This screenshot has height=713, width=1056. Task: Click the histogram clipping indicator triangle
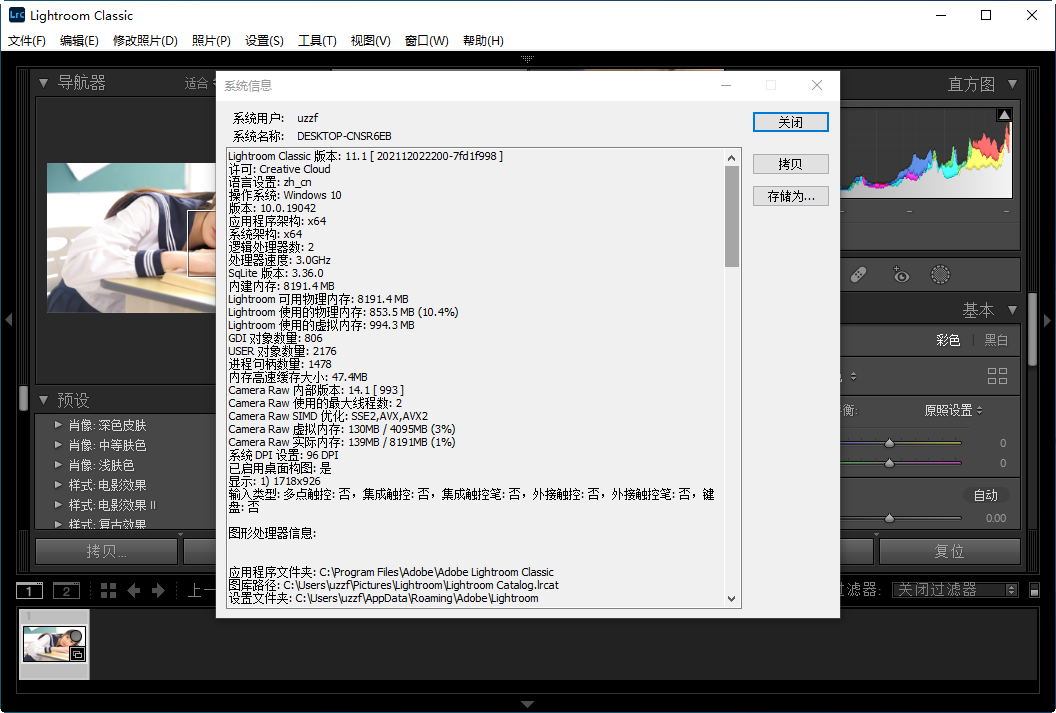tap(1003, 113)
